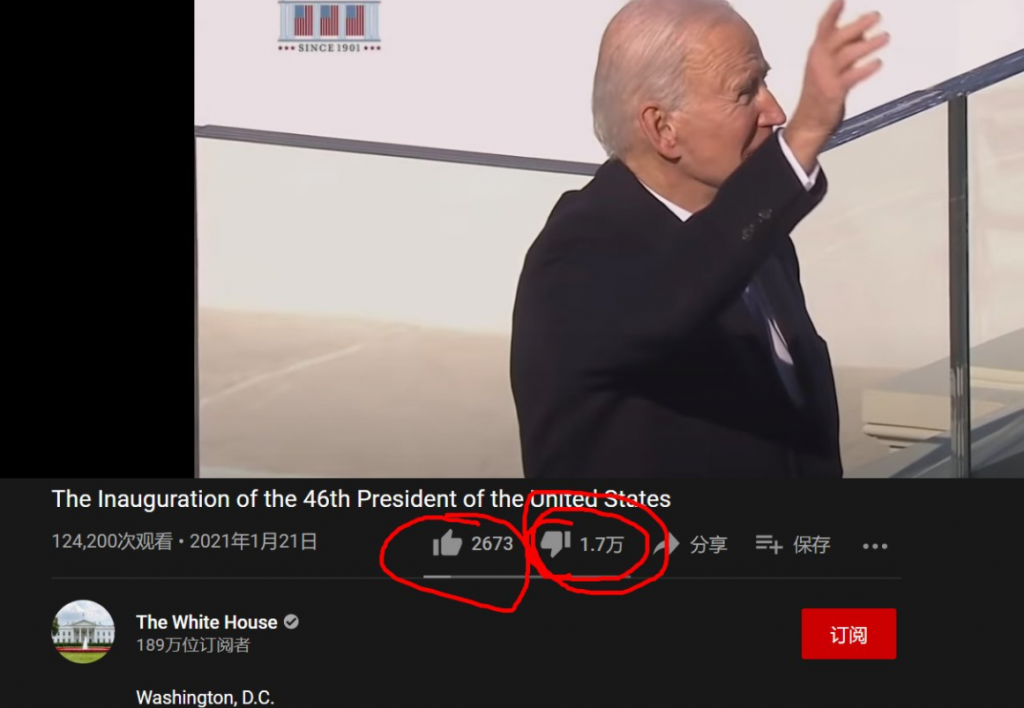The height and width of the screenshot is (708, 1024).
Task: Click the SINCE 1901 logo in video
Action: (x=329, y=26)
